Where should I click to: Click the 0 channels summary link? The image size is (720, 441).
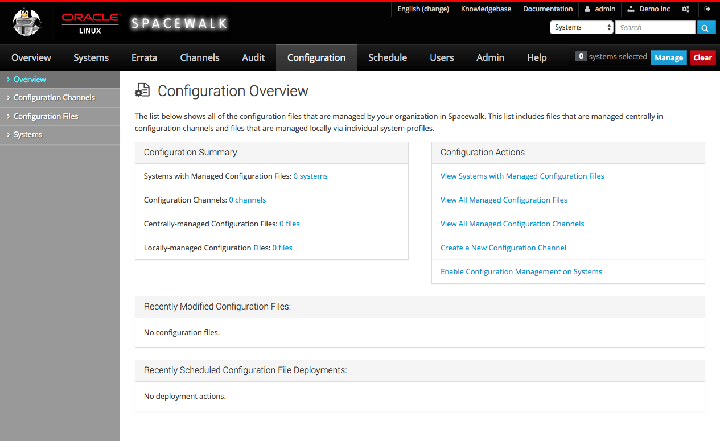pos(248,200)
